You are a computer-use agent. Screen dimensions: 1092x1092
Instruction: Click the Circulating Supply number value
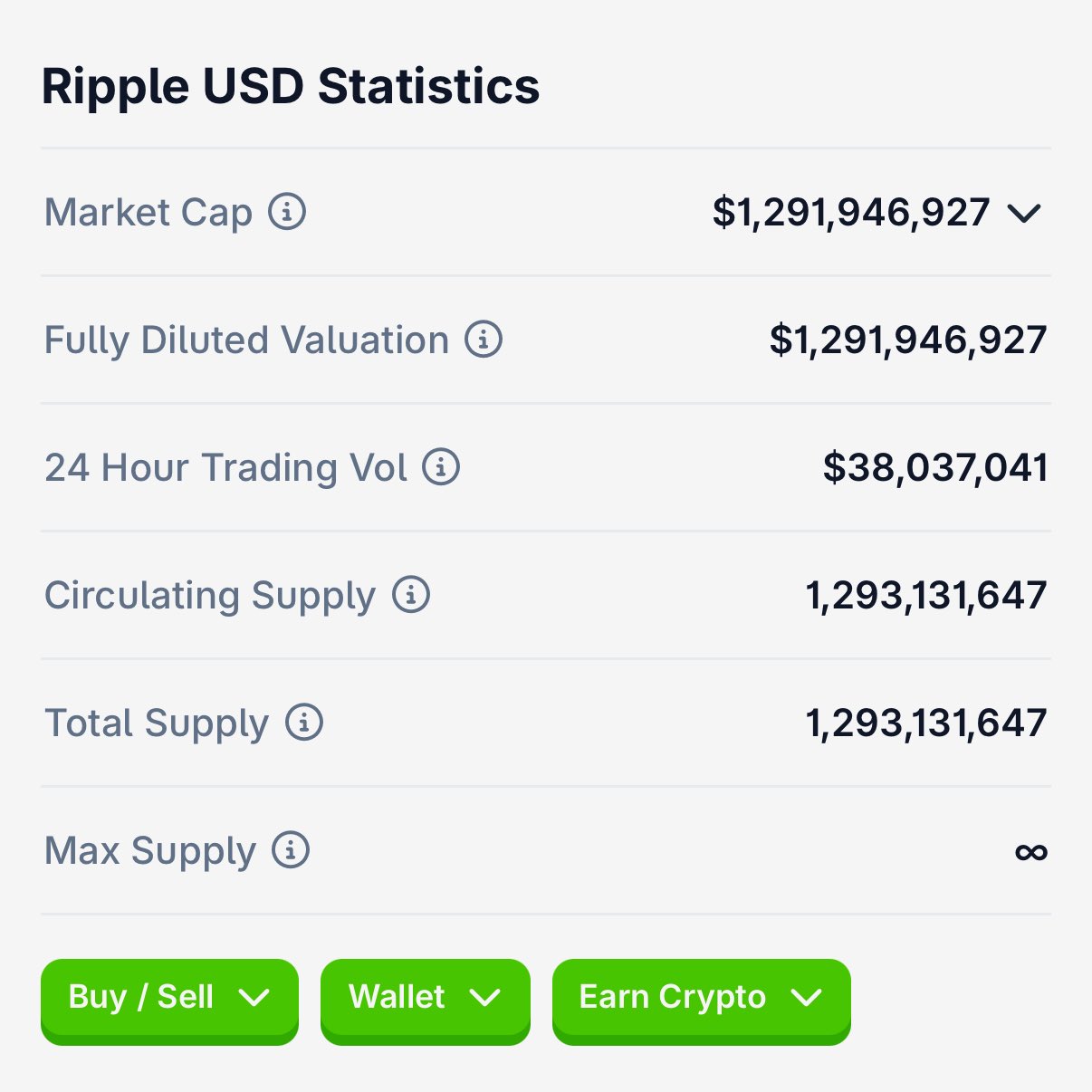[x=925, y=596]
